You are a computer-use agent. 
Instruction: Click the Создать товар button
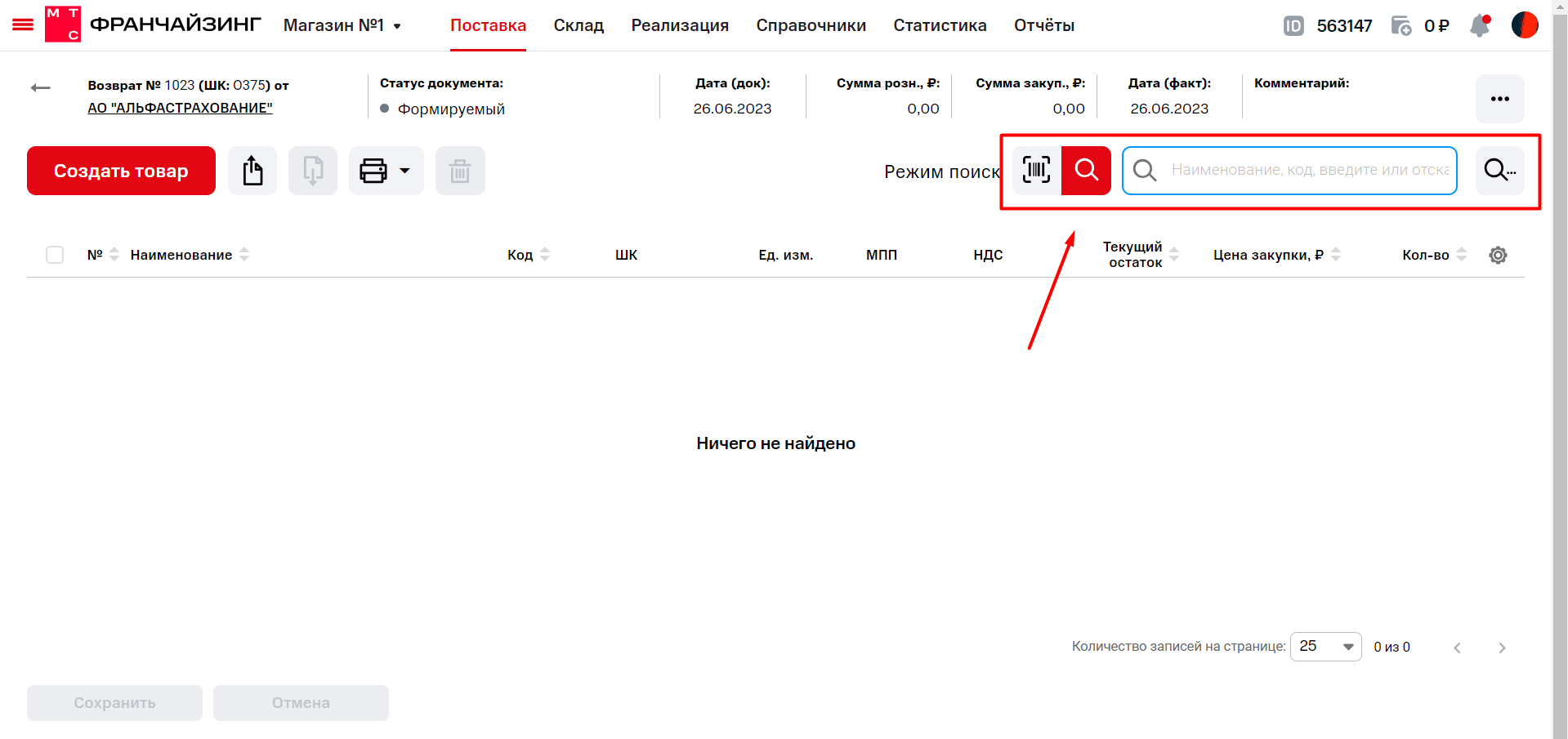tap(121, 171)
